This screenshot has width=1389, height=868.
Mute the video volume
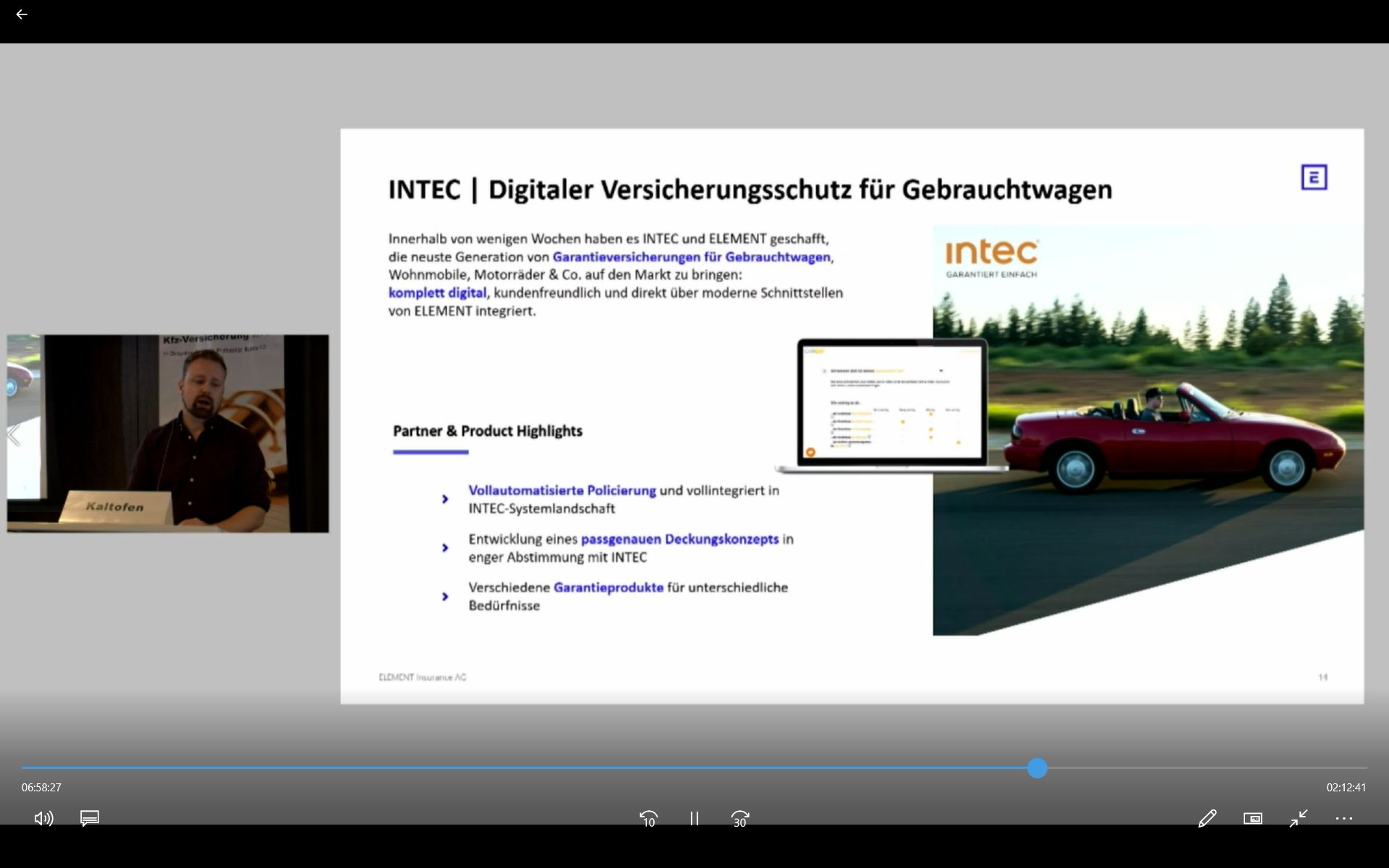pyautogui.click(x=43, y=818)
